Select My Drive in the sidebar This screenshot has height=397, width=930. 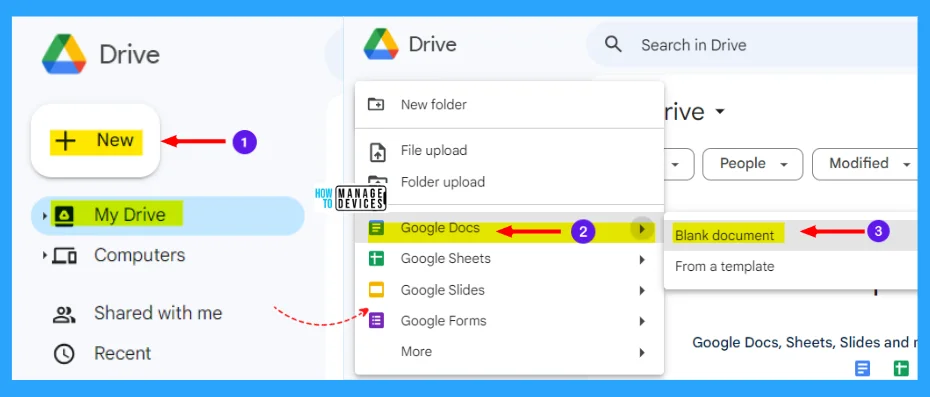pyautogui.click(x=168, y=215)
